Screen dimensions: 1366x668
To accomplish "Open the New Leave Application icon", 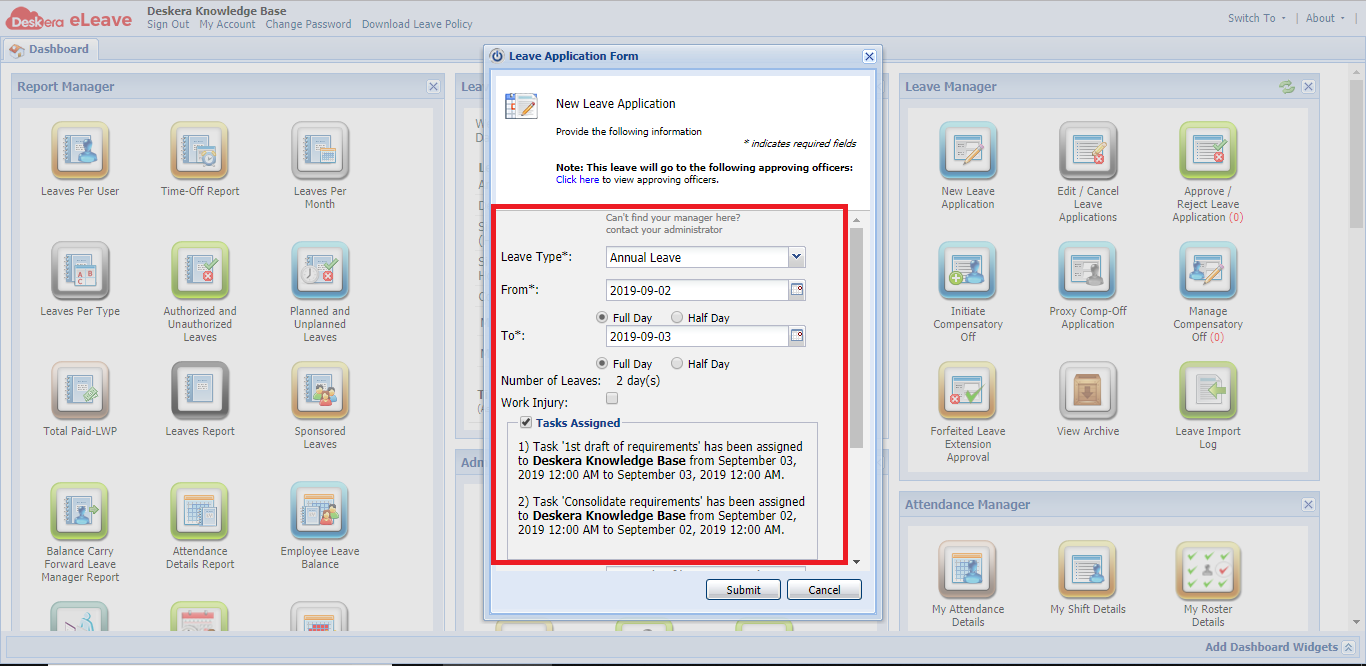I will tap(966, 150).
